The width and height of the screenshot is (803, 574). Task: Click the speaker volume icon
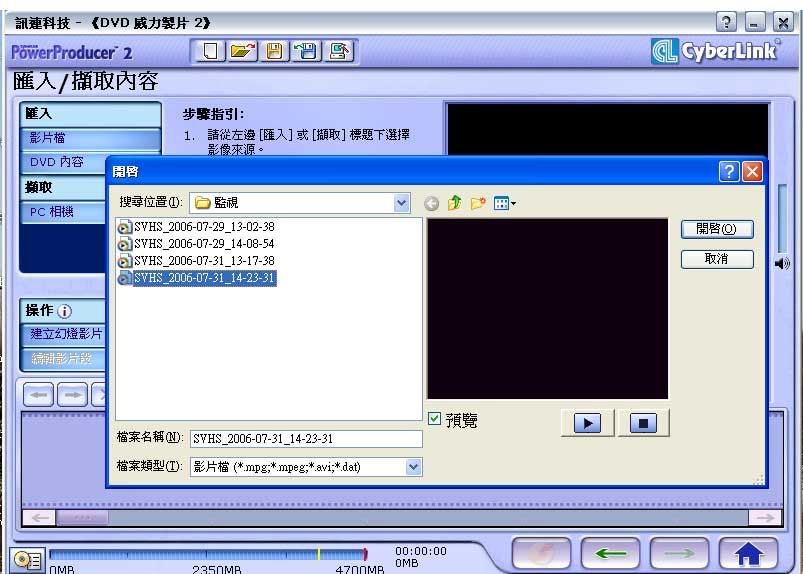(x=783, y=264)
